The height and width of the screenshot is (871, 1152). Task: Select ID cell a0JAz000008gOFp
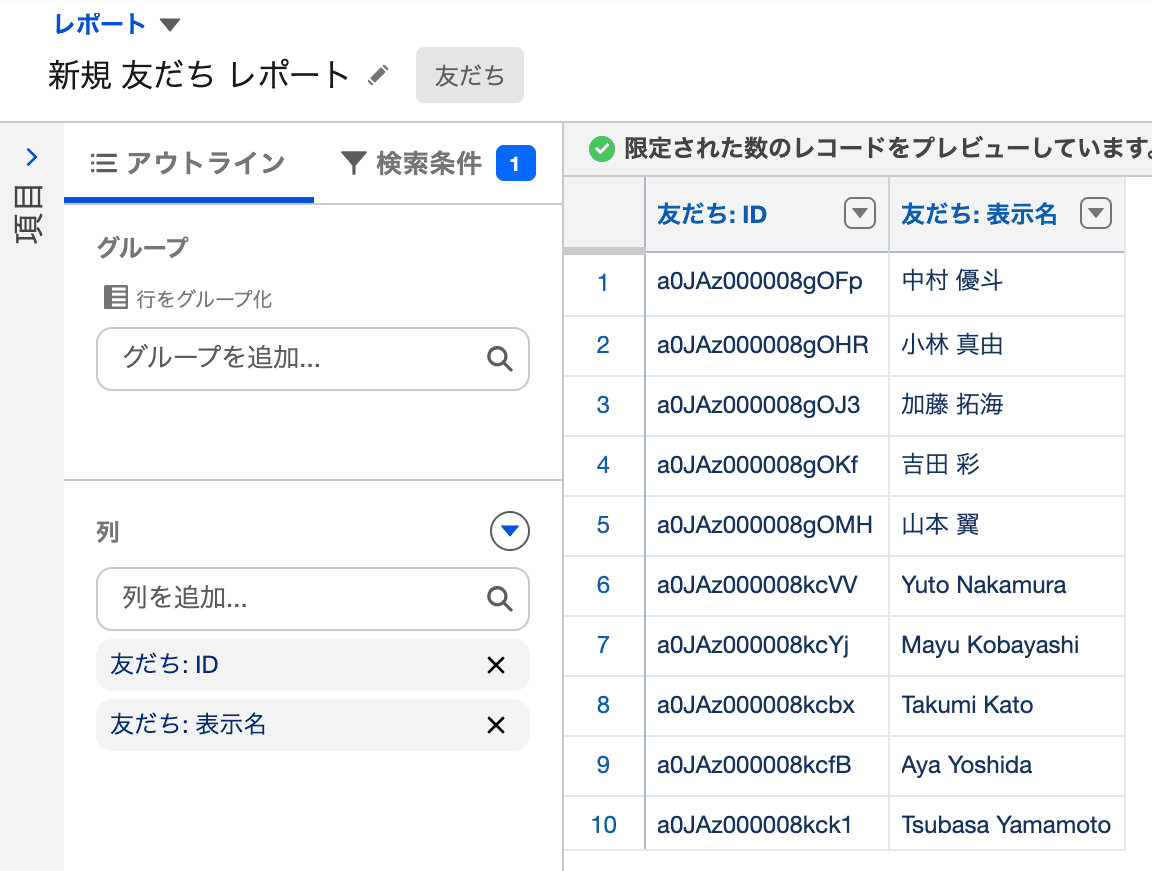point(766,283)
